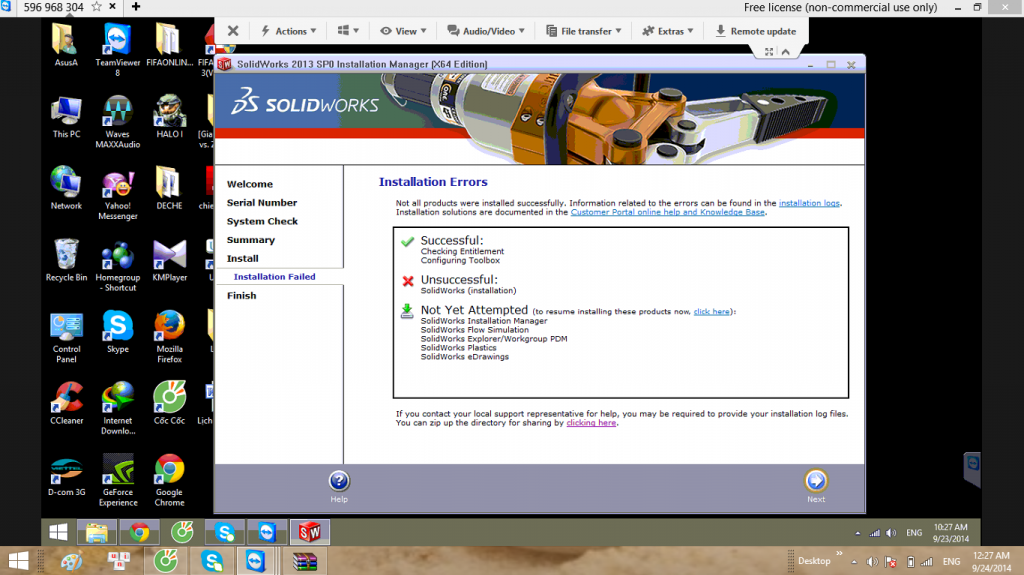1024x575 pixels.
Task: Open the FIFAONLIN... folder icon
Action: (169, 45)
